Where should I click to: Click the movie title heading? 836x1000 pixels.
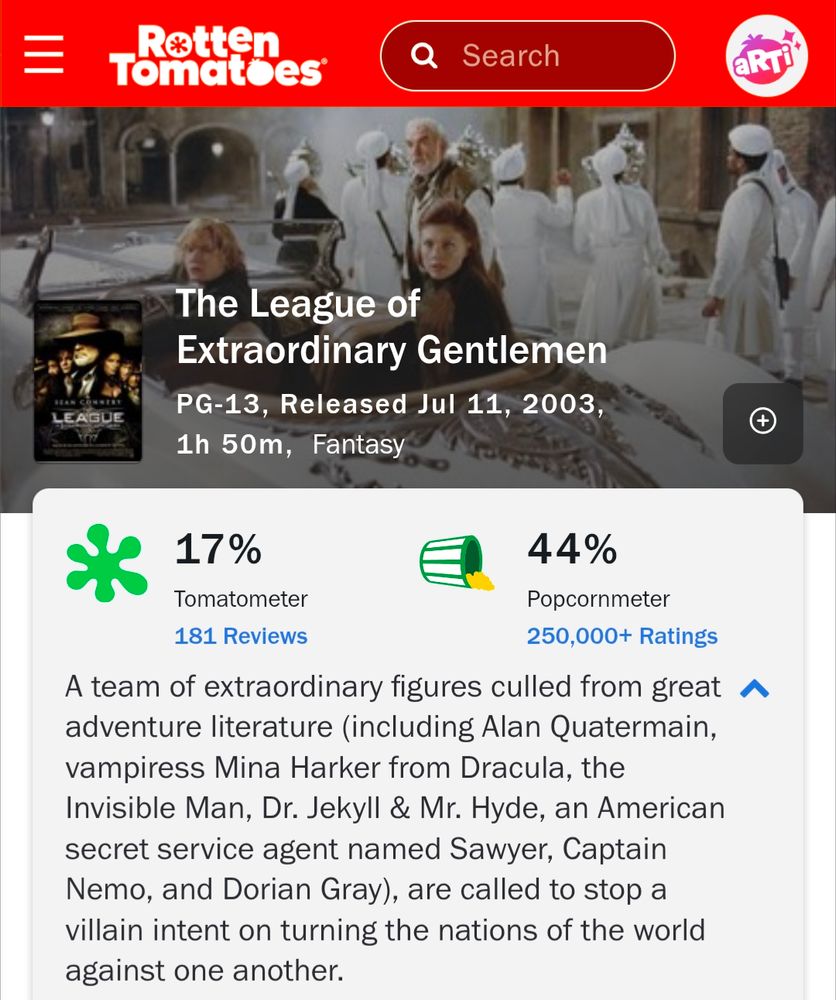pyautogui.click(x=391, y=327)
